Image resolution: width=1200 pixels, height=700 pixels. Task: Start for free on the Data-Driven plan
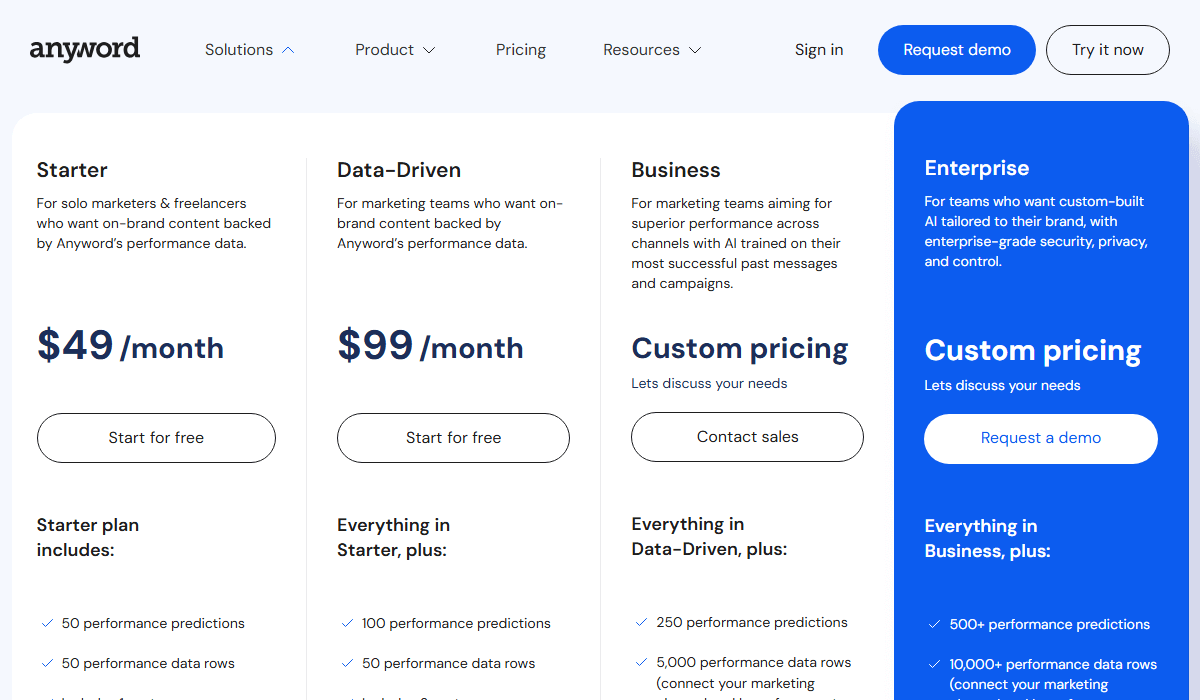click(453, 437)
